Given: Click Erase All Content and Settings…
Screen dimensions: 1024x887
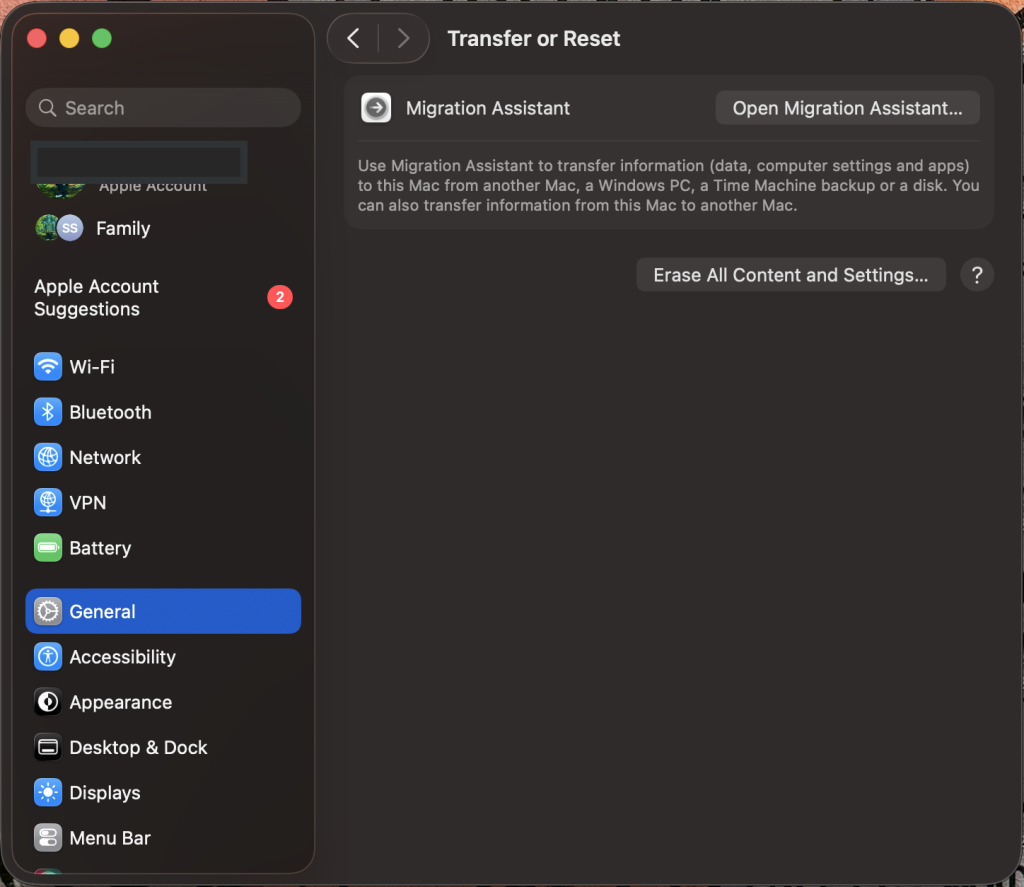Looking at the screenshot, I should pos(790,275).
